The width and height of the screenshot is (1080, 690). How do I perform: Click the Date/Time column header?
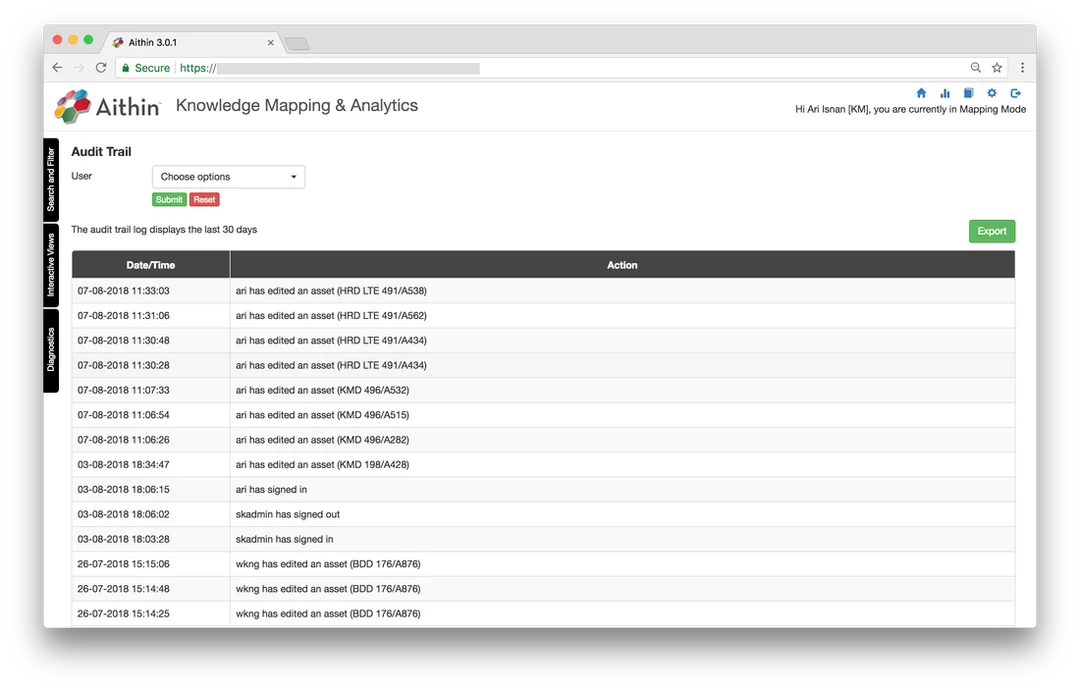pyautogui.click(x=151, y=265)
